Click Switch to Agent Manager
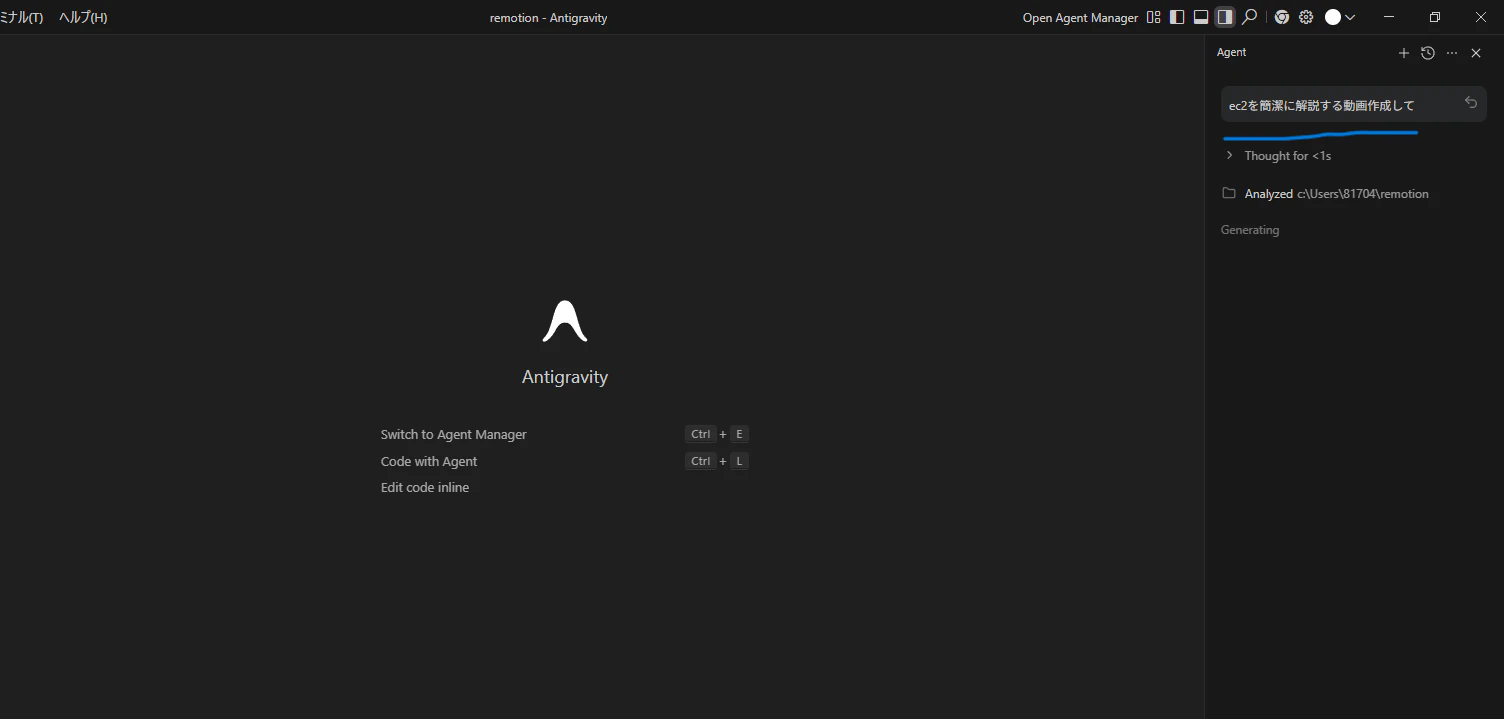Screen dimensions: 1504x719 [x=453, y=434]
